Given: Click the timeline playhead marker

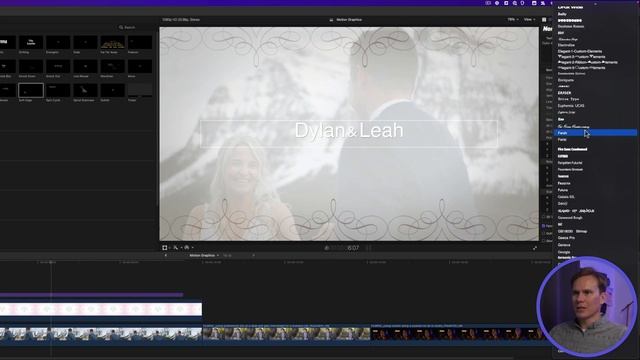Looking at the screenshot, I should pyautogui.click(x=51, y=262).
